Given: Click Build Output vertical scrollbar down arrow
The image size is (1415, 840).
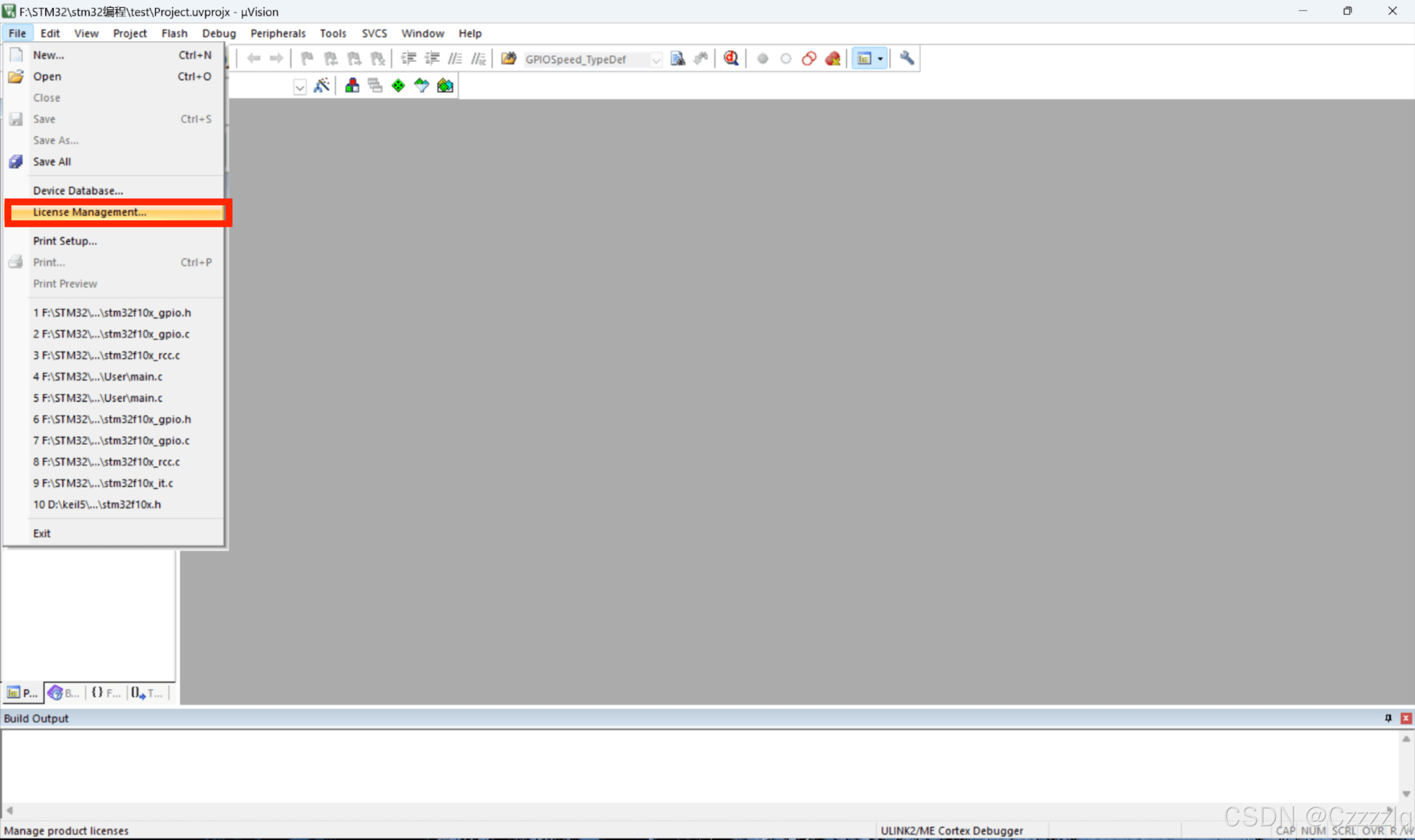Looking at the screenshot, I should point(1406,794).
